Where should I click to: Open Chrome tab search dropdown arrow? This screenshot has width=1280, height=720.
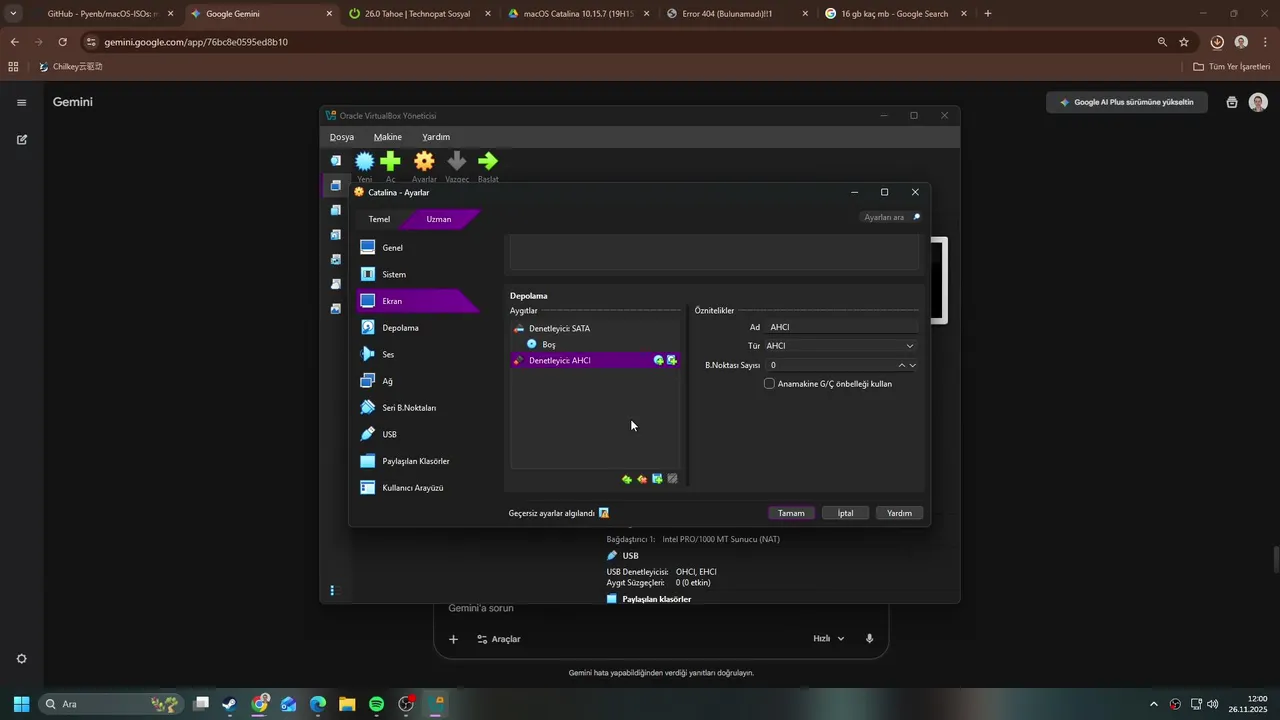point(13,14)
